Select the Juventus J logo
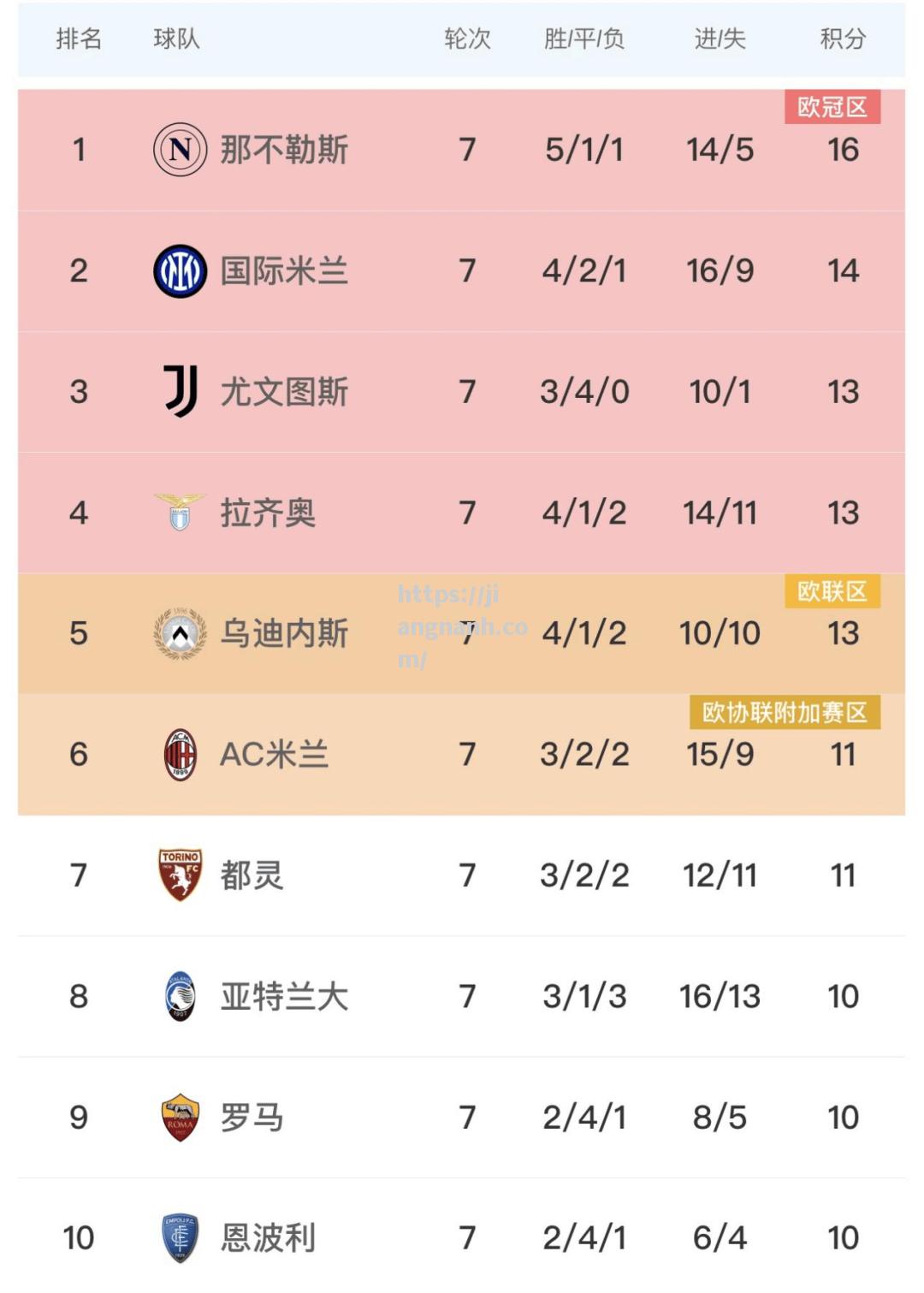 pyautogui.click(x=181, y=392)
